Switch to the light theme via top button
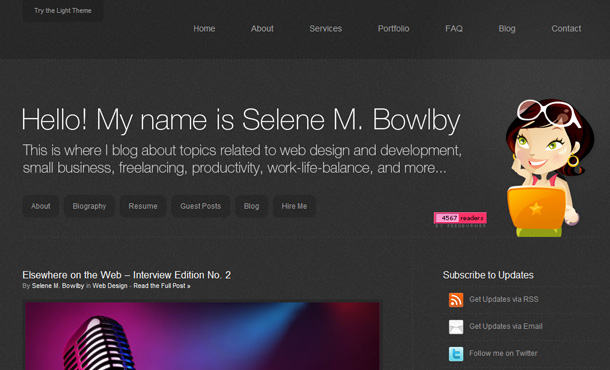The width and height of the screenshot is (610, 370). click(x=63, y=11)
